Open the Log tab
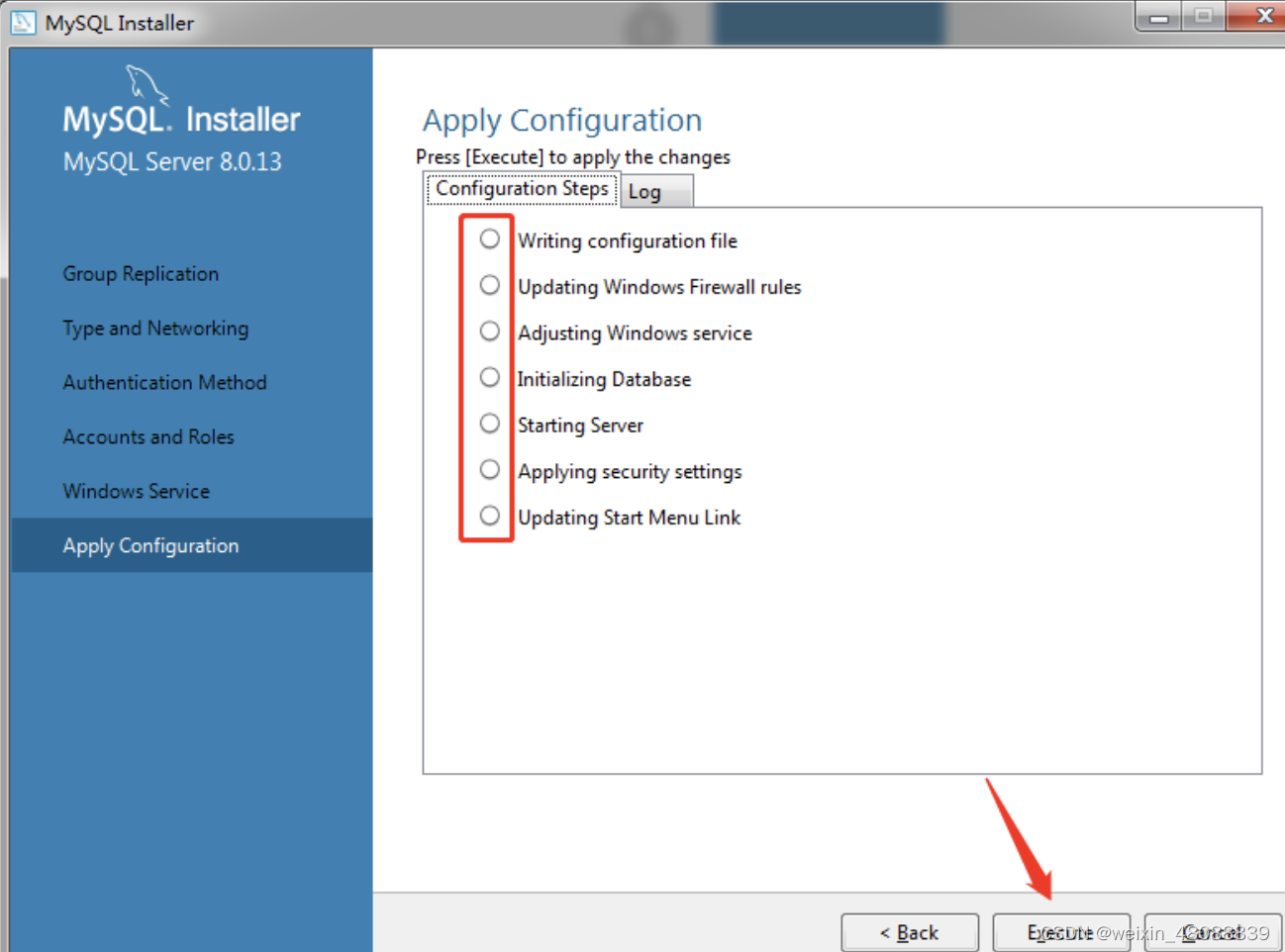1285x952 pixels. (x=656, y=191)
